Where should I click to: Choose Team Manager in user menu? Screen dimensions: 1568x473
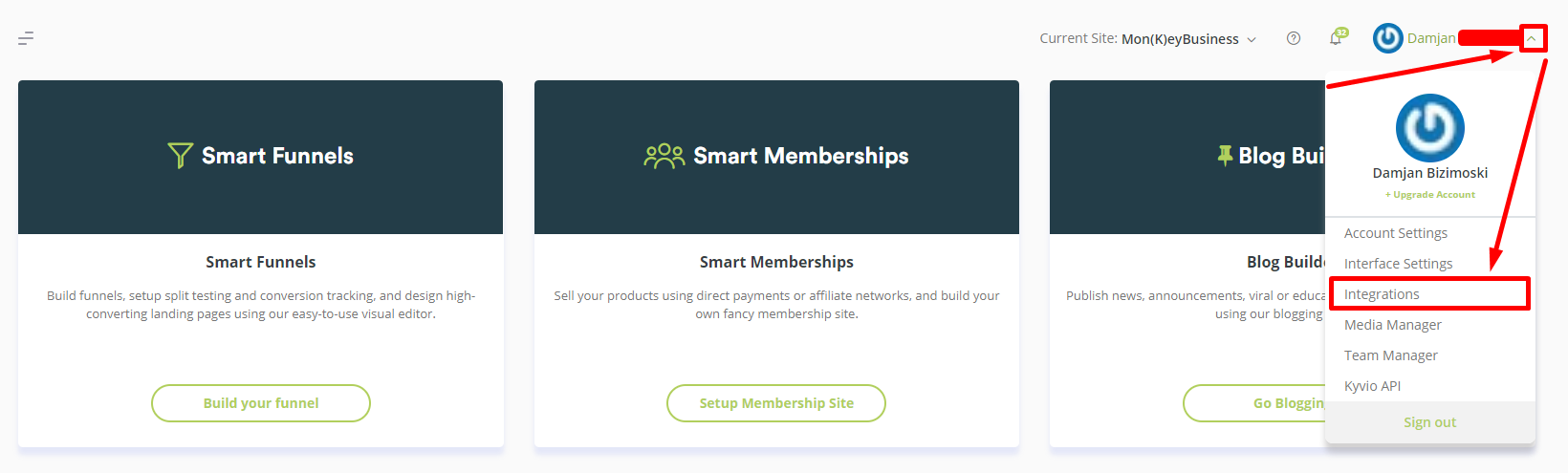coord(1391,355)
